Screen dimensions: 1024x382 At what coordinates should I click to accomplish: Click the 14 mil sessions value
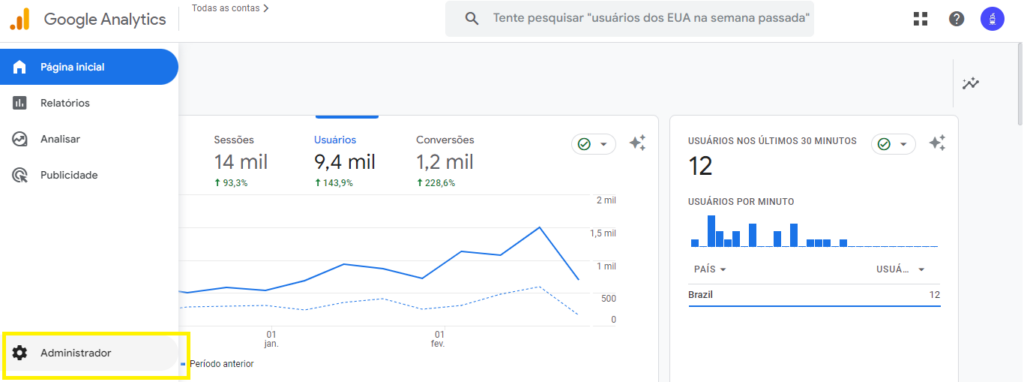tap(241, 162)
